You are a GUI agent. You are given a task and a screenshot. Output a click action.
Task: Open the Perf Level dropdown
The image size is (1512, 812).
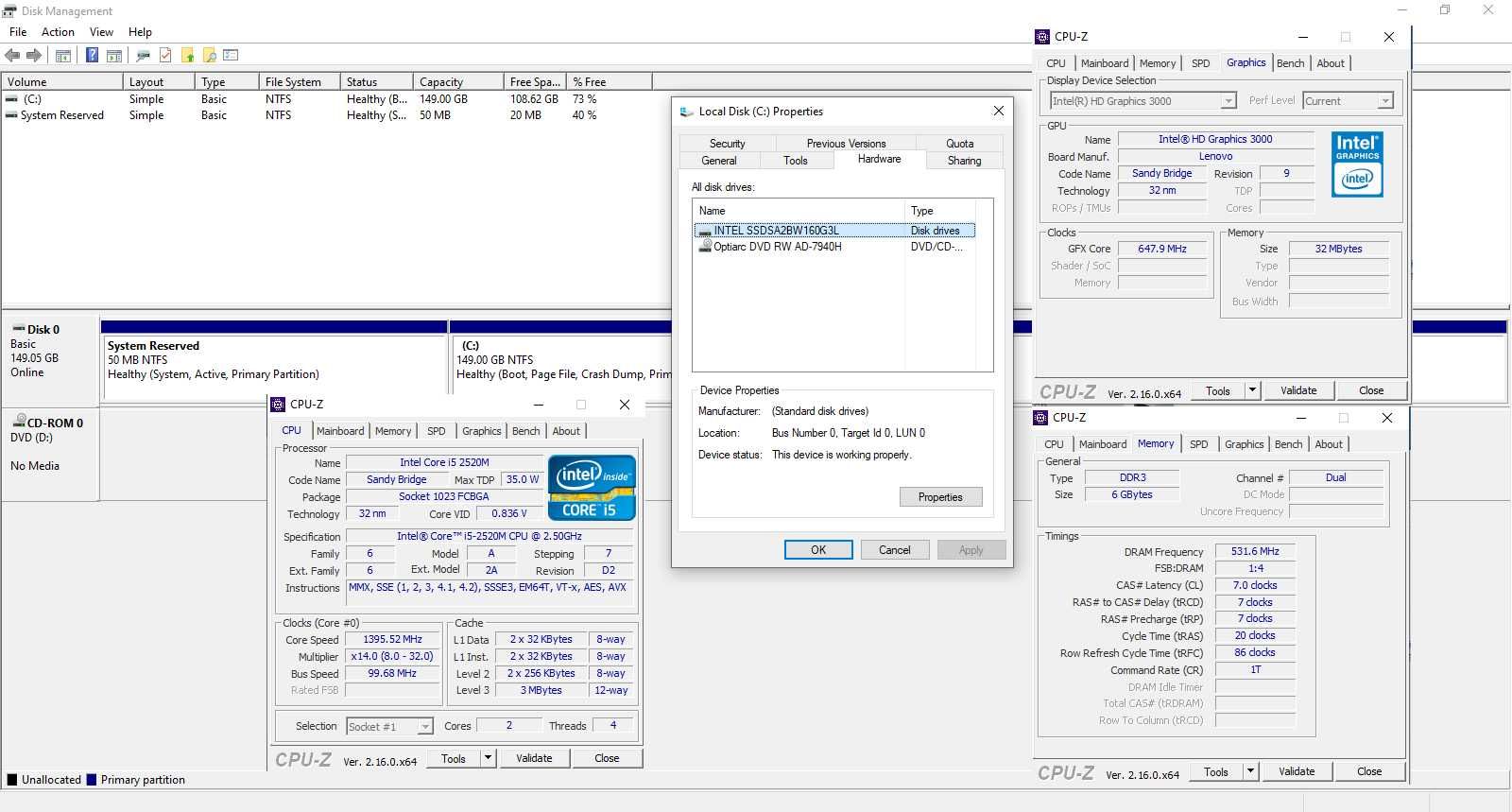(1384, 101)
